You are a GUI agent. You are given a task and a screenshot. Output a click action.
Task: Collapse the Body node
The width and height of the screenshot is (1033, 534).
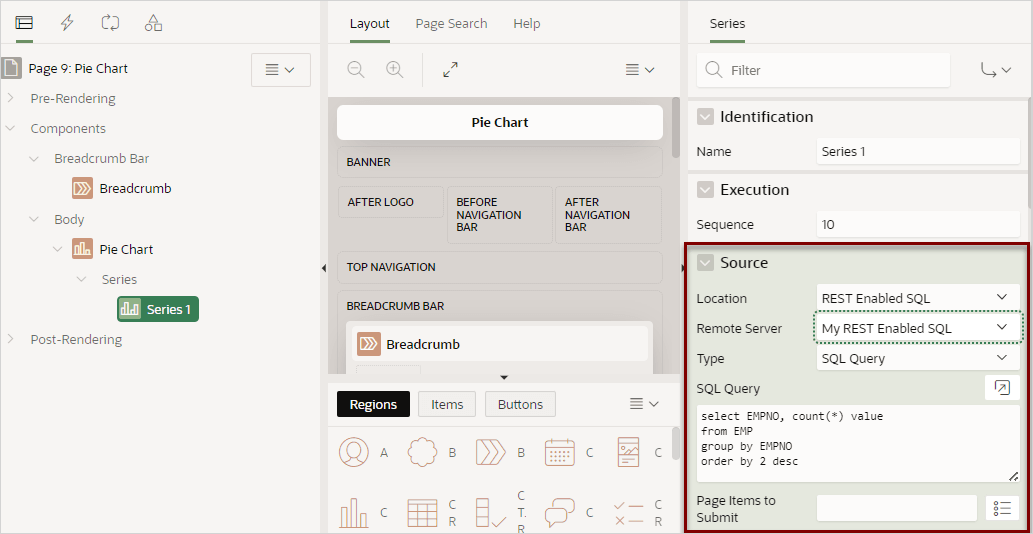coord(34,219)
